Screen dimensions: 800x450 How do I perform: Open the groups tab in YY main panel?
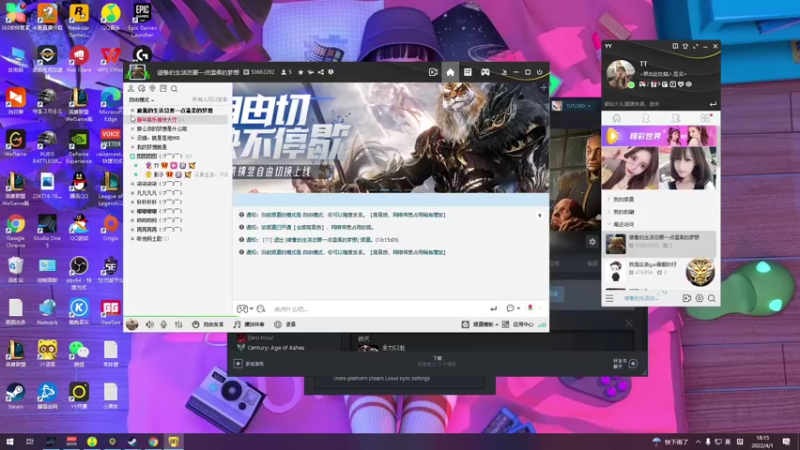[676, 118]
